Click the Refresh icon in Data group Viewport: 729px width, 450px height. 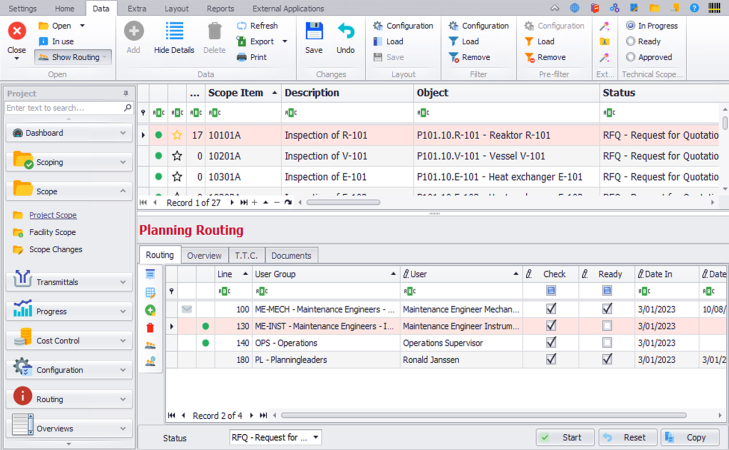tap(241, 26)
